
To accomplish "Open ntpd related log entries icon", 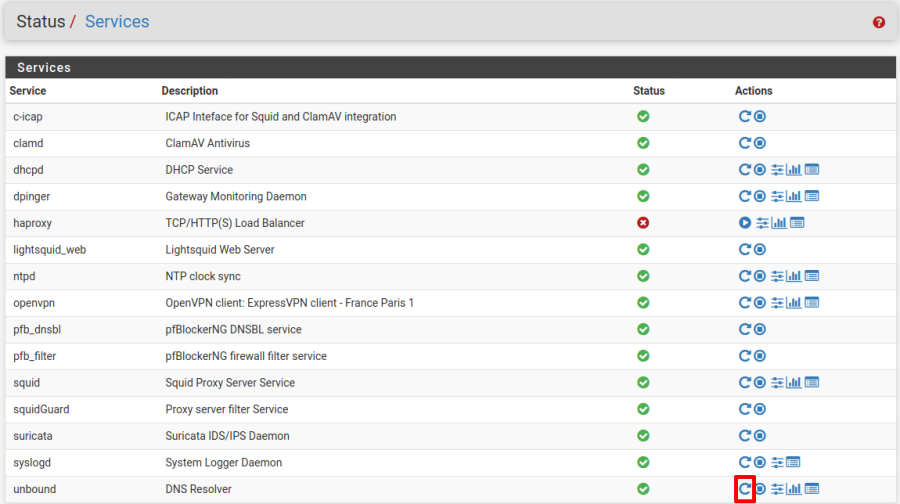I will point(812,276).
